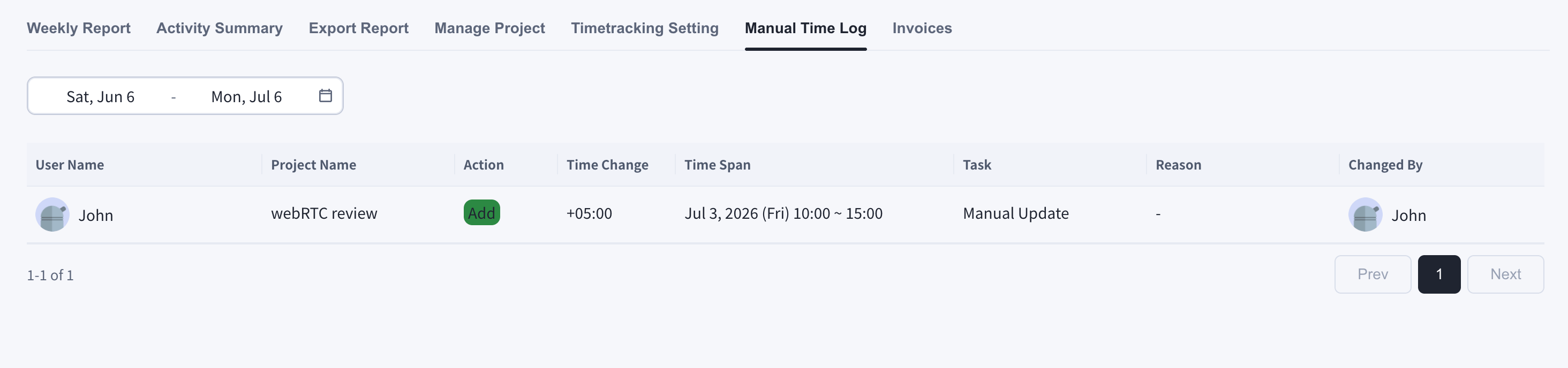Viewport: 1568px width, 368px height.
Task: Open the Timetracking Setting tab
Action: click(x=645, y=28)
